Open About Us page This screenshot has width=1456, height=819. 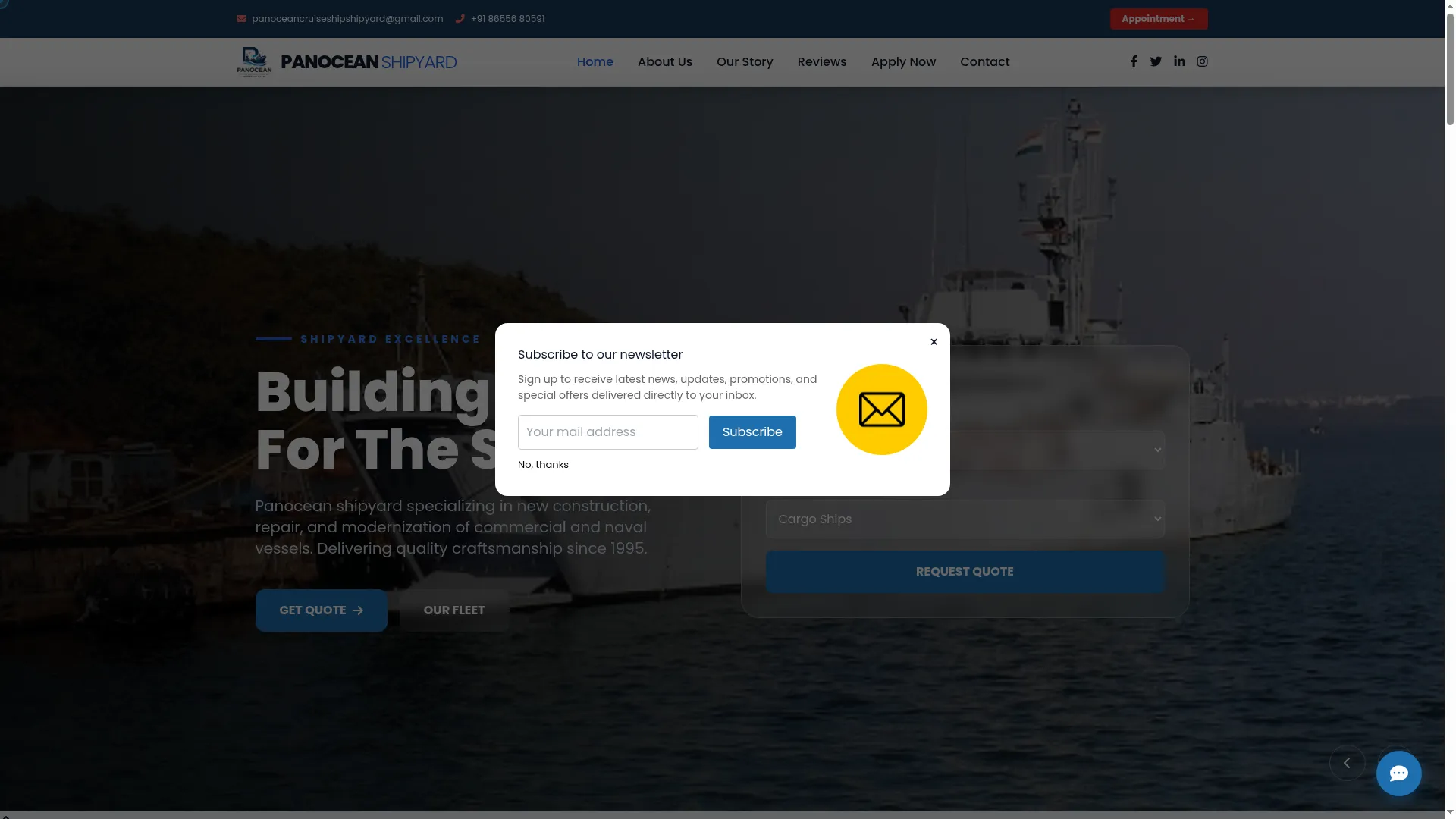click(x=664, y=62)
